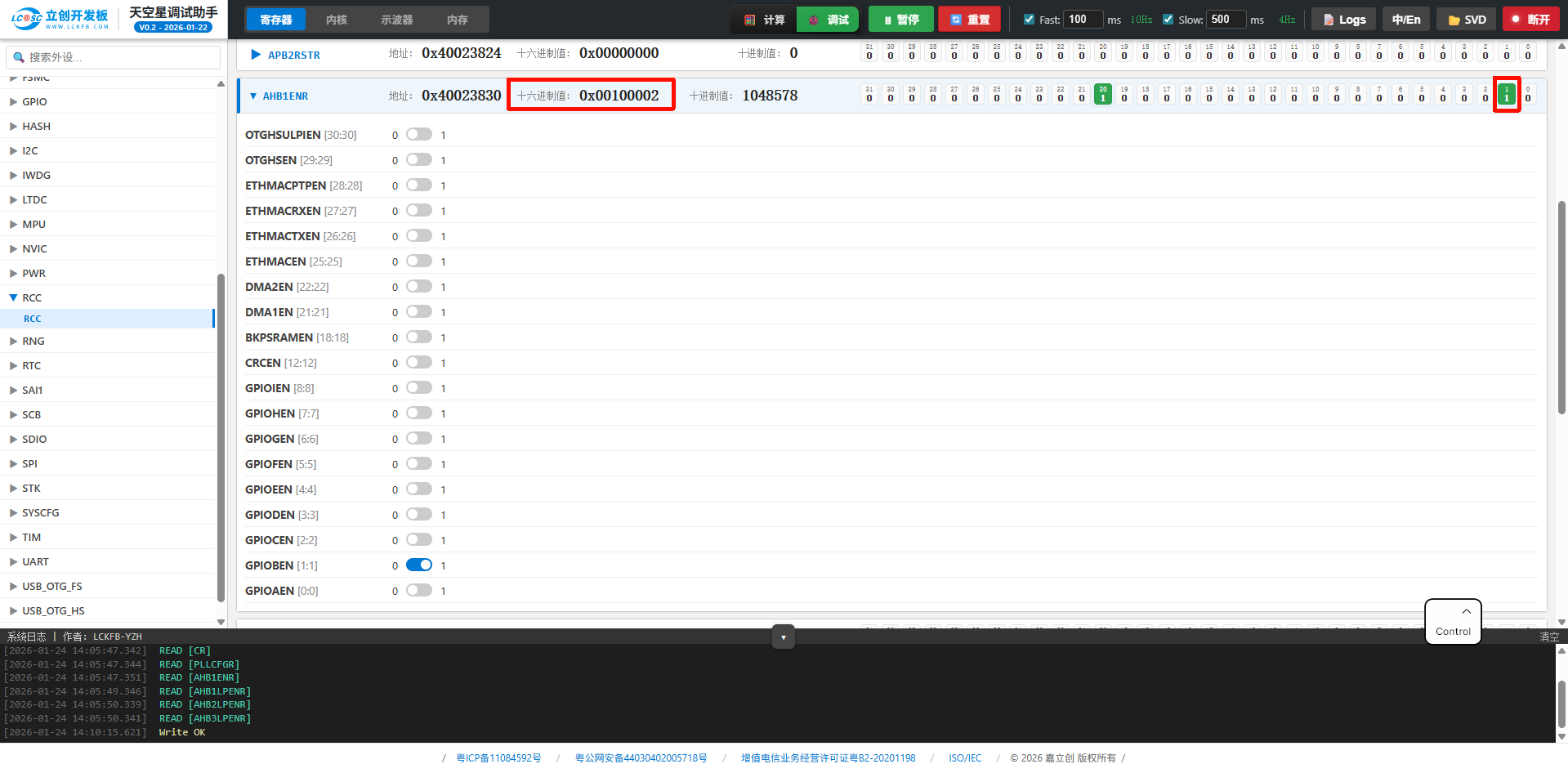Expand the APB2RSTR register row
Viewport: 1568px width, 764px height.
coord(256,55)
